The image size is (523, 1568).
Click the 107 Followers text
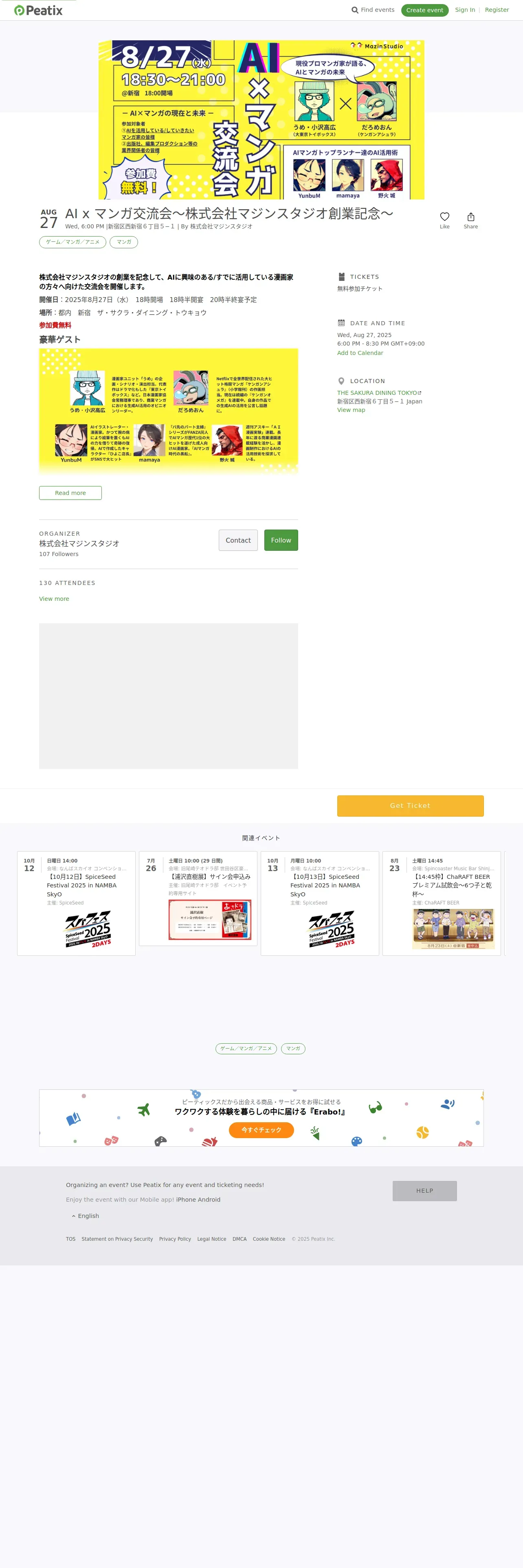click(58, 554)
